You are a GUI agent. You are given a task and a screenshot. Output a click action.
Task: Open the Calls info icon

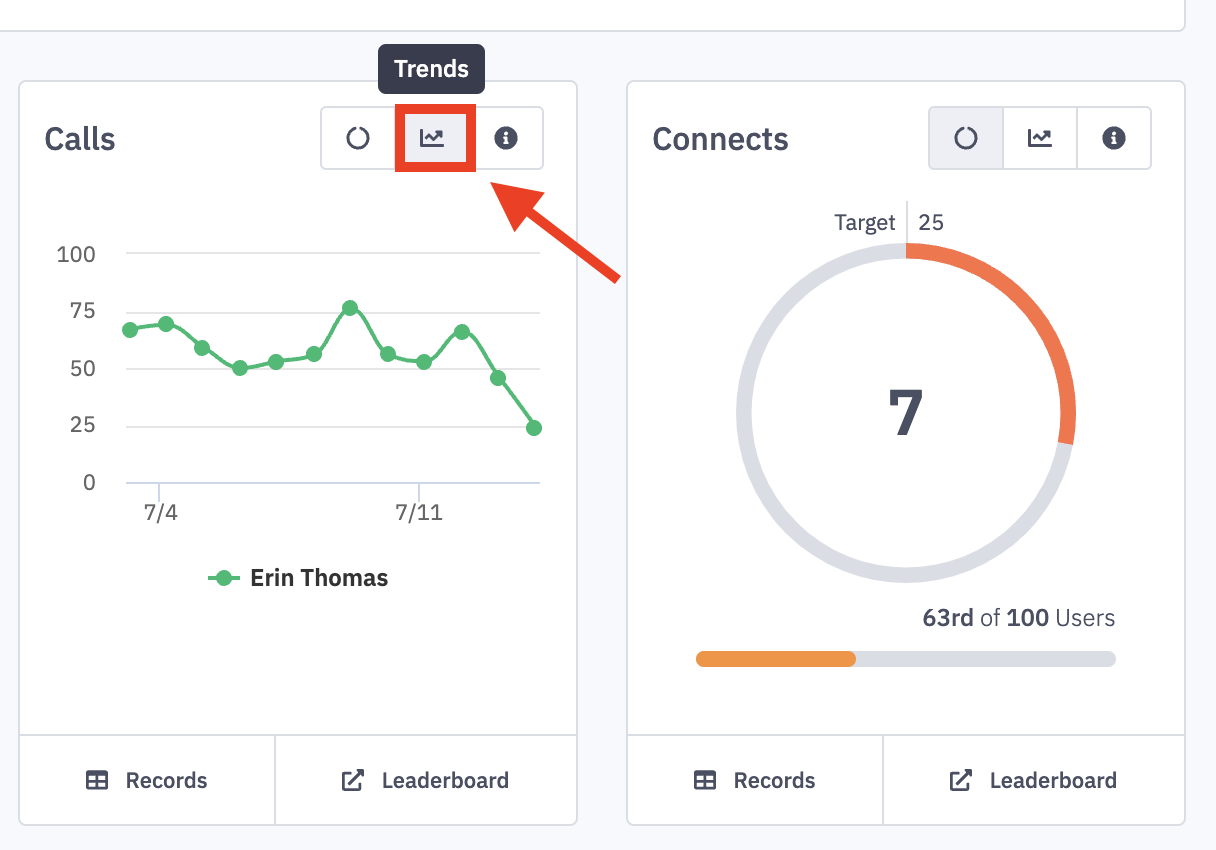(506, 138)
